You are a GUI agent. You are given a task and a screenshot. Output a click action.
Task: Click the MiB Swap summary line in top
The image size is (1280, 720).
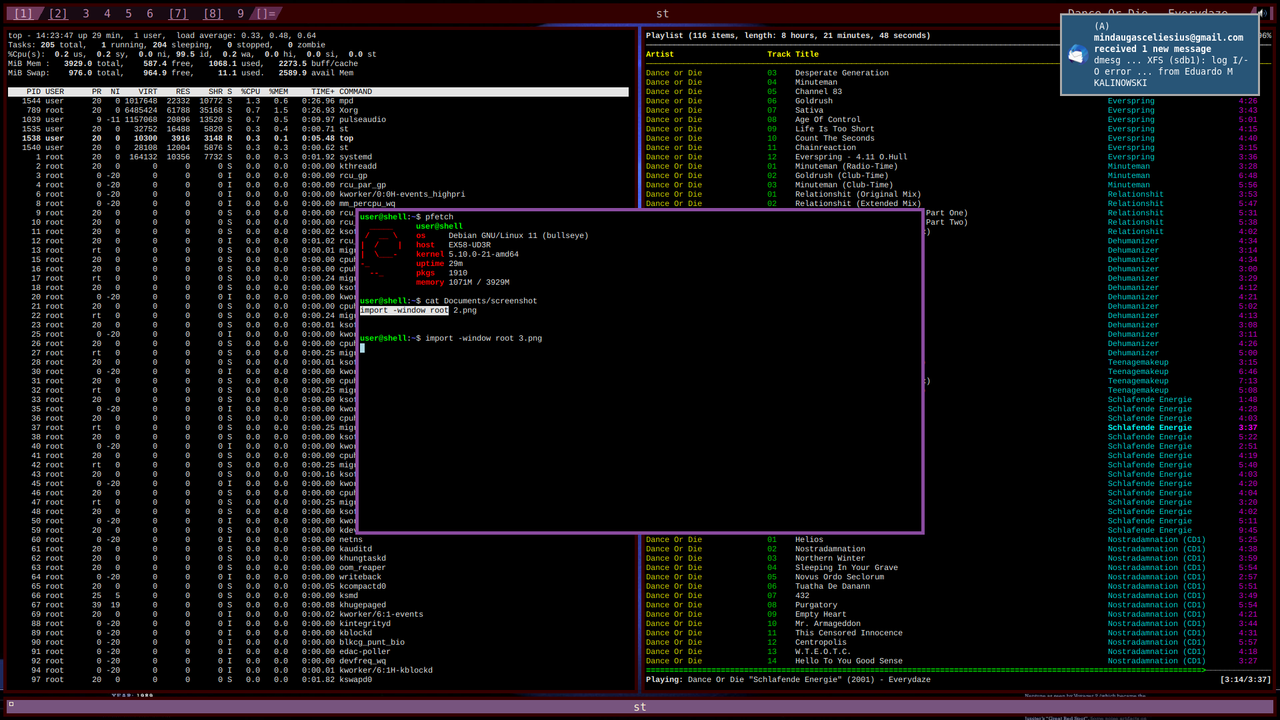tap(182, 73)
